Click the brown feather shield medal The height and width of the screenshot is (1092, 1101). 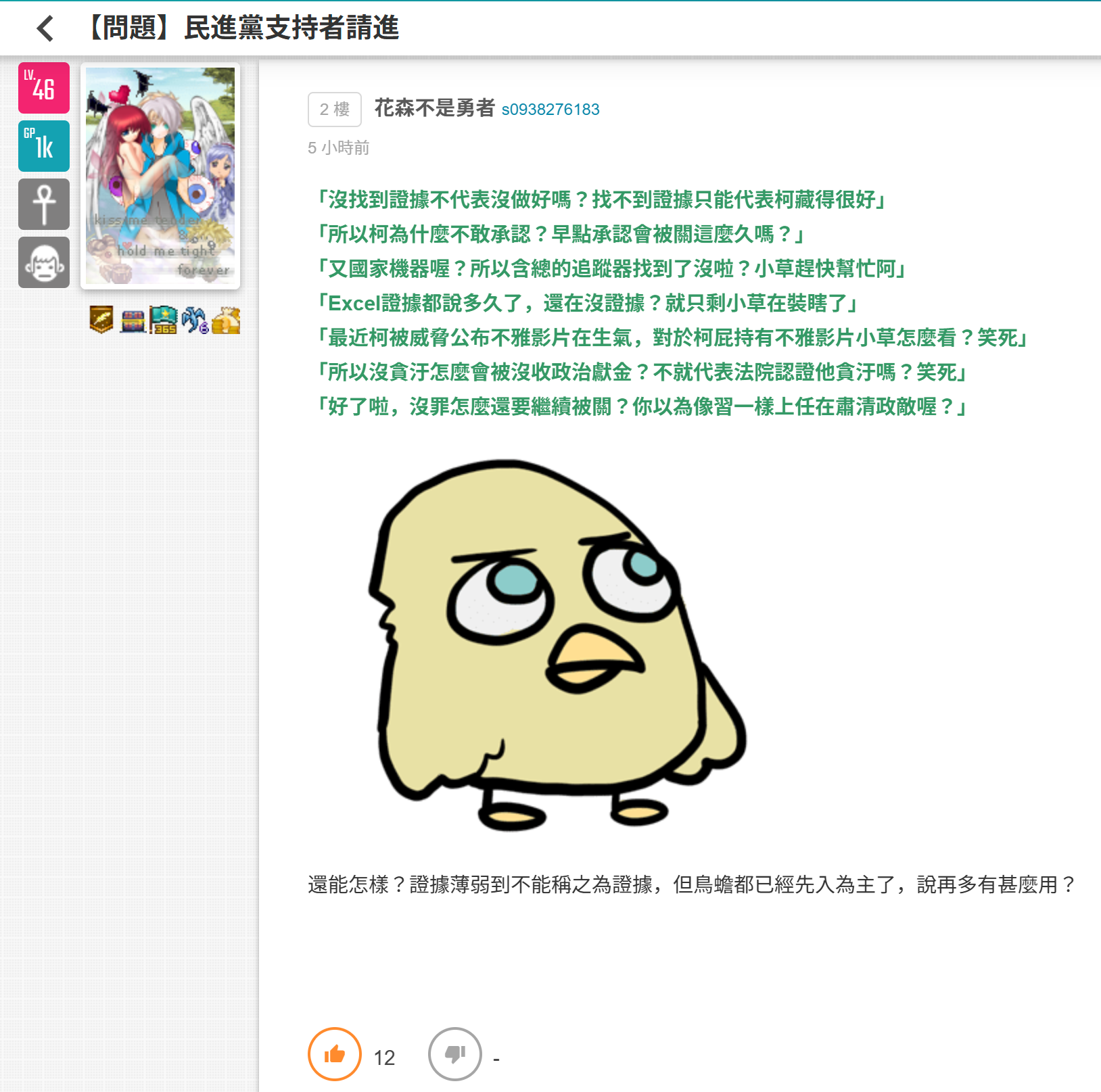pyautogui.click(x=101, y=320)
